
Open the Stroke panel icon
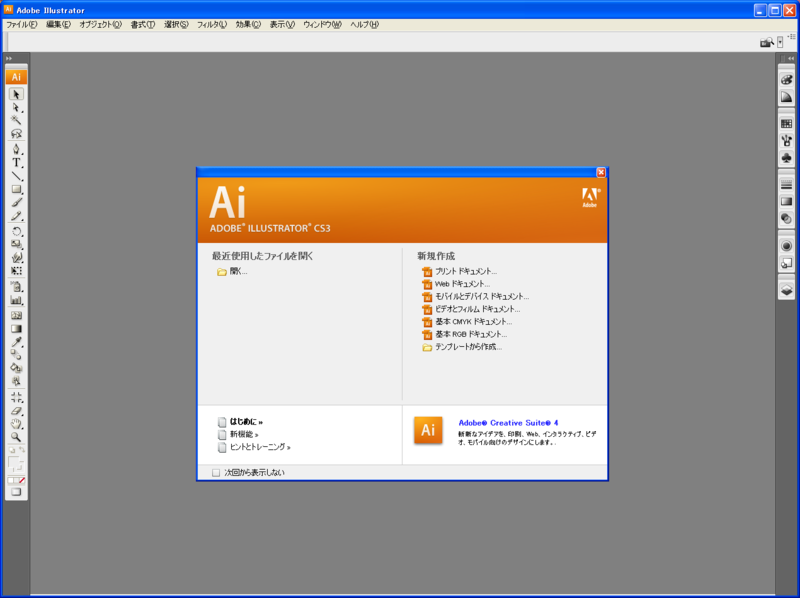click(786, 184)
